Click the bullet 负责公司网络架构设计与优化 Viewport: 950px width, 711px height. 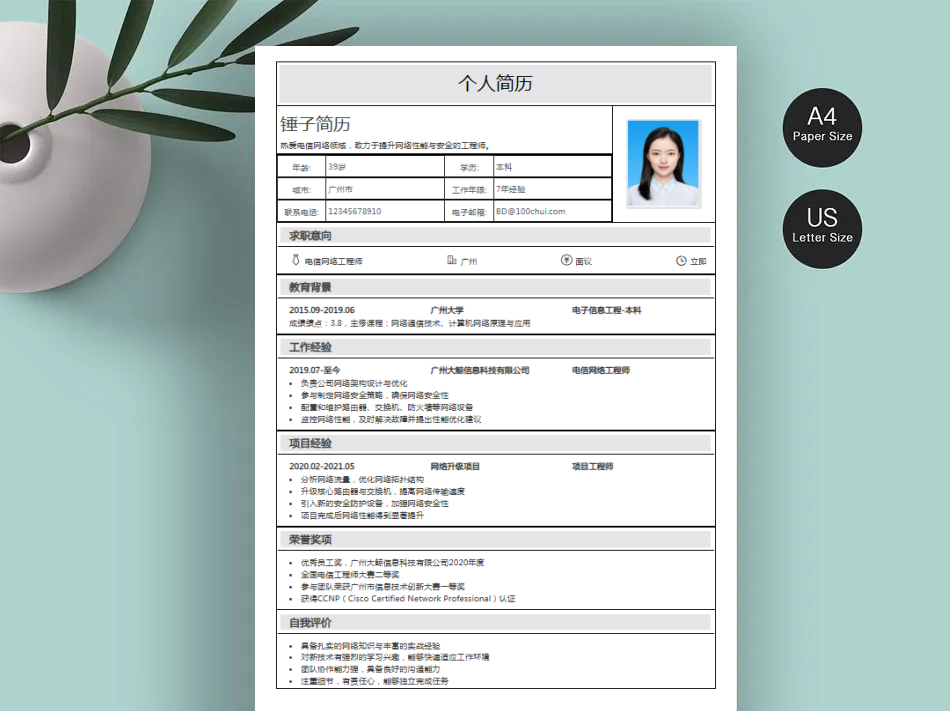click(354, 383)
